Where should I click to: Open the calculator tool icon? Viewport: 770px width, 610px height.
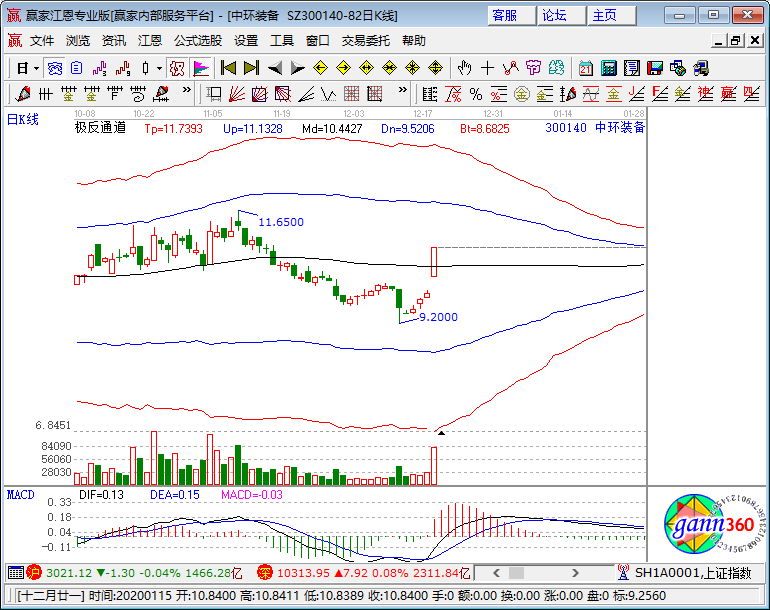[x=608, y=68]
